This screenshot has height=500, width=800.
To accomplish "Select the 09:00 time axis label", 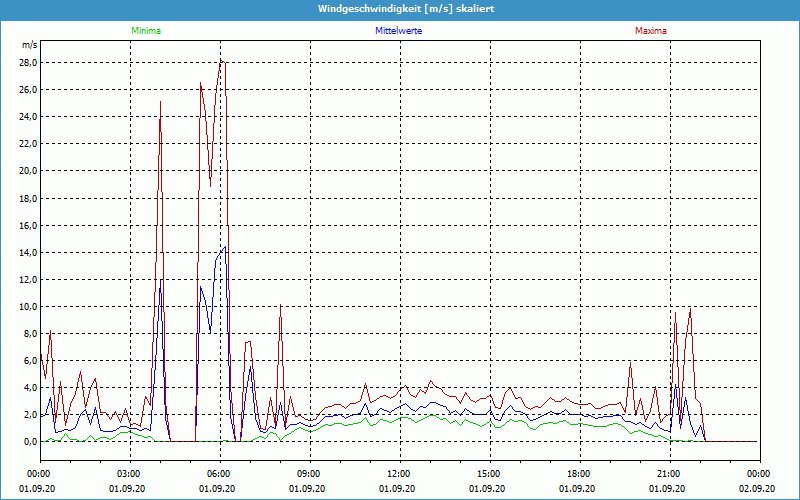I will (x=309, y=473).
